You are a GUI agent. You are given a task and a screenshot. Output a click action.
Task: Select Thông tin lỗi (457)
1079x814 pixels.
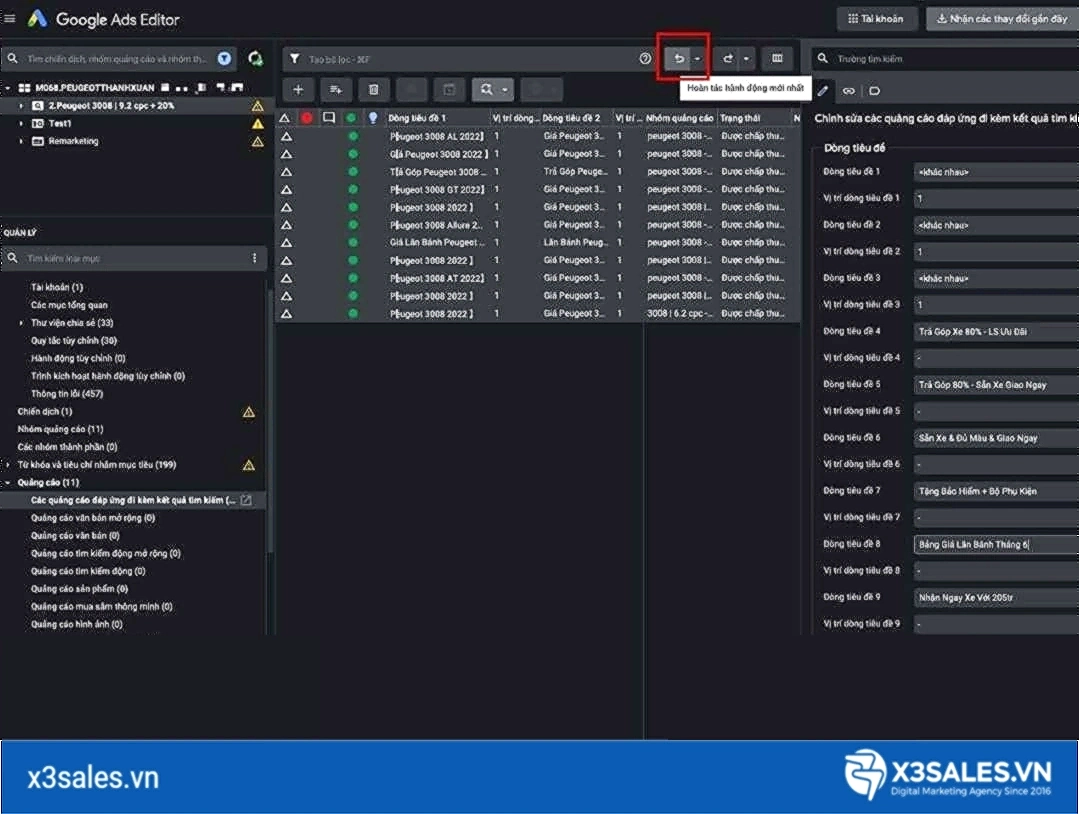click(67, 394)
